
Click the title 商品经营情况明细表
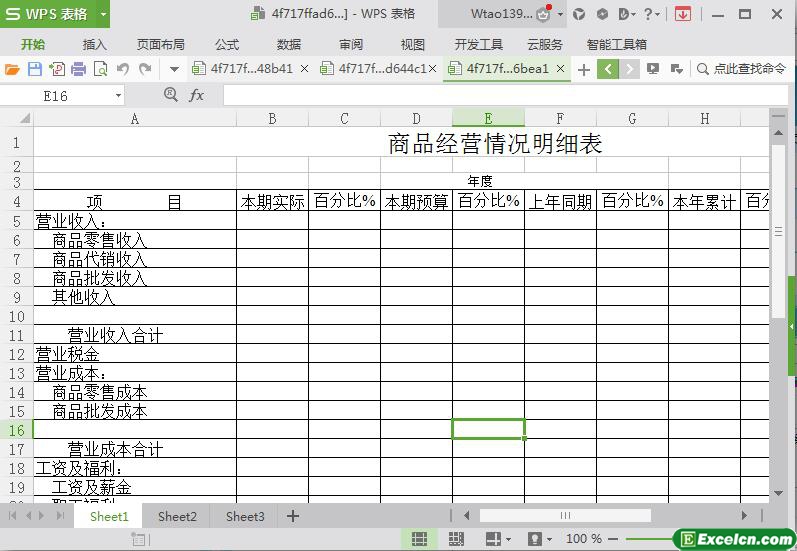(x=495, y=143)
